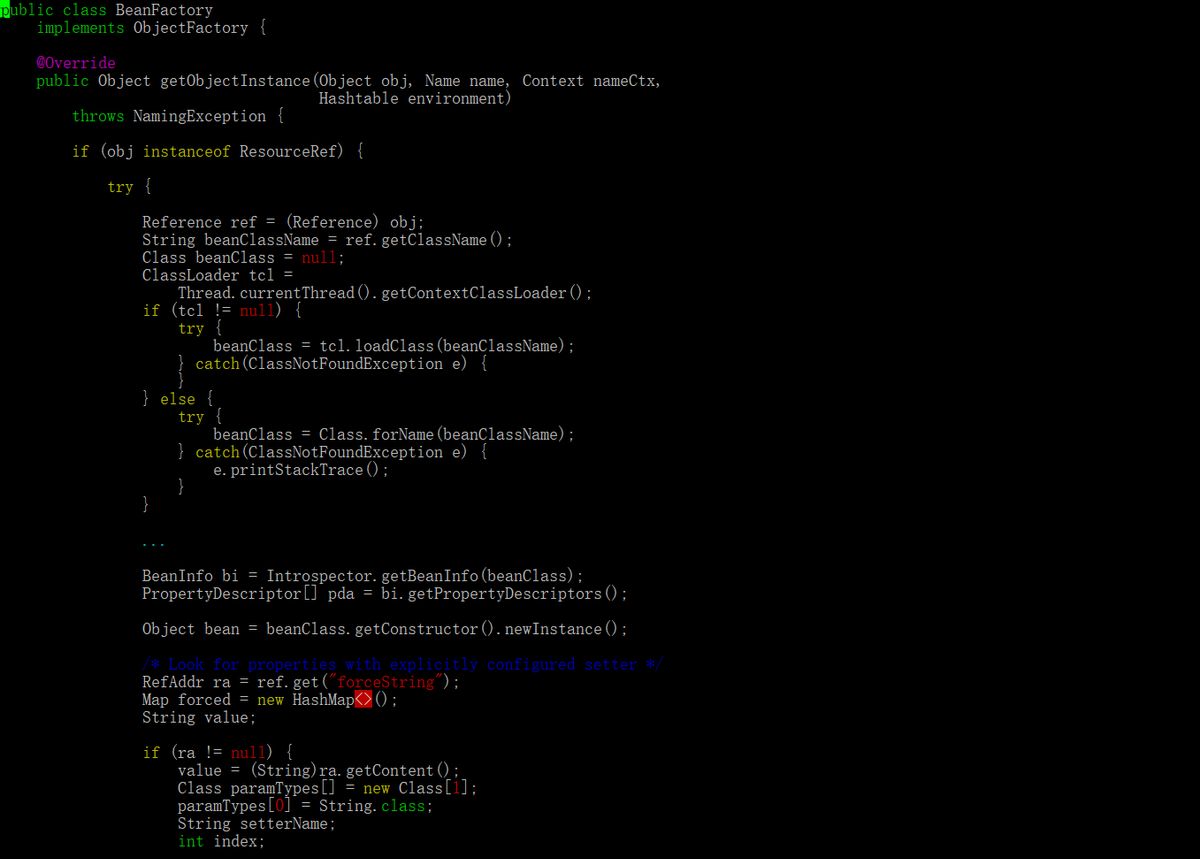Viewport: 1200px width, 859px height.
Task: Click the '@Override' annotation
Action: [76, 63]
